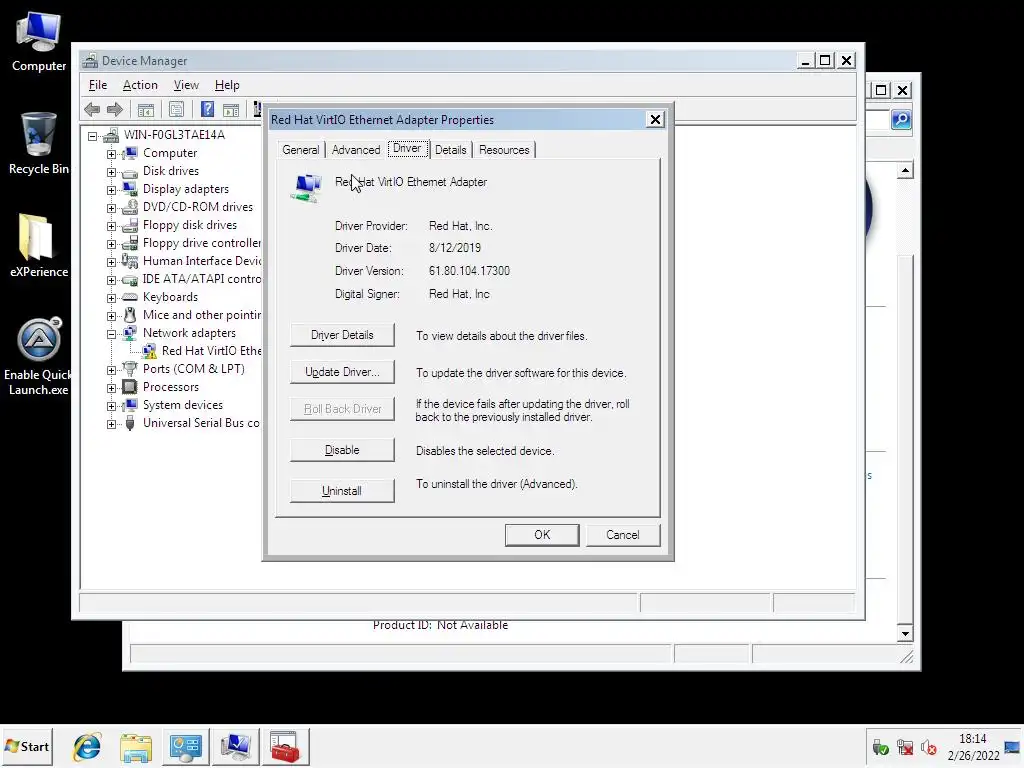Screen dimensions: 1024x768
Task: Select the Recycle Bin desktop icon
Action: click(39, 144)
